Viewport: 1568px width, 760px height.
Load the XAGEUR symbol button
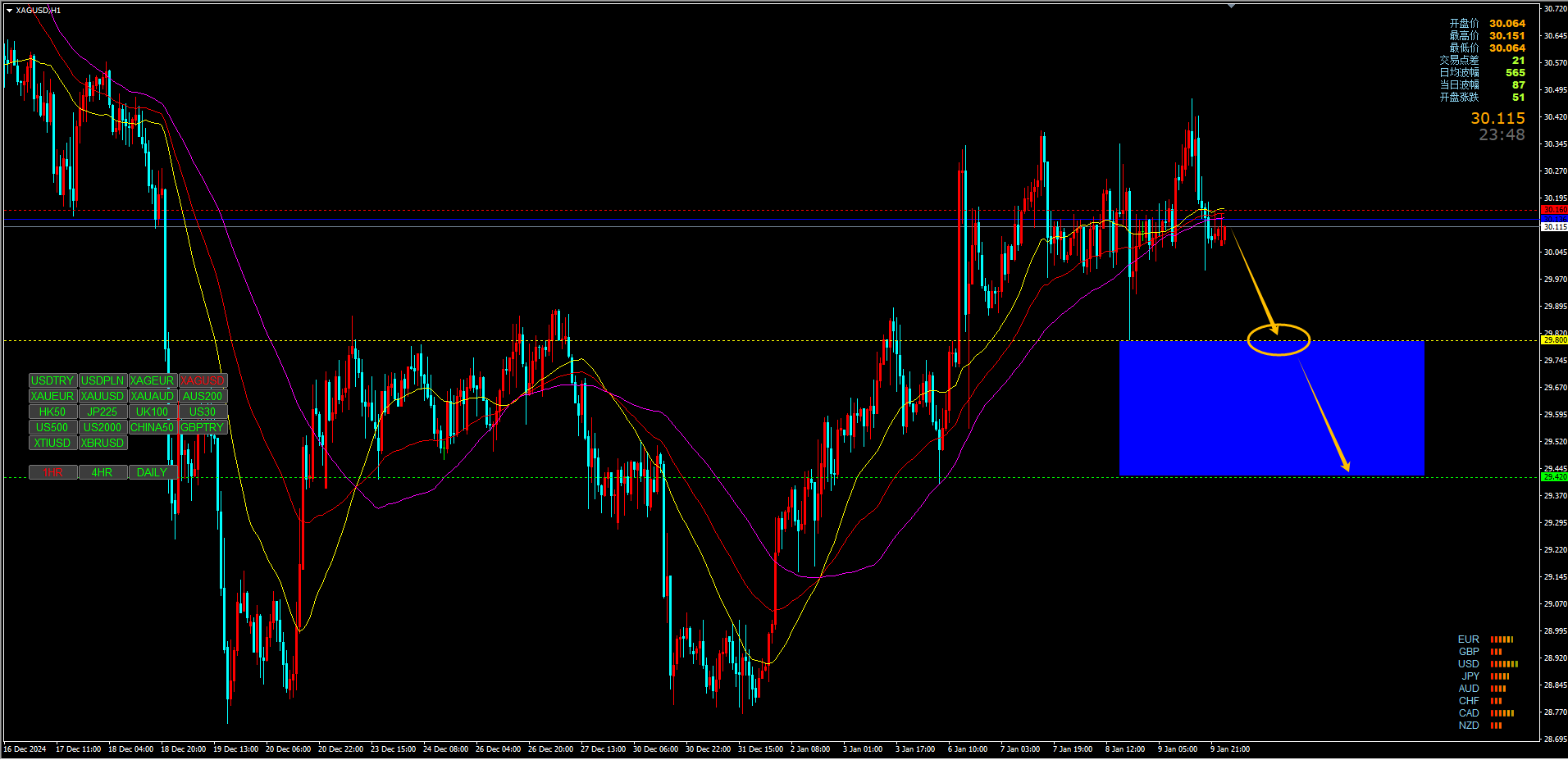153,380
